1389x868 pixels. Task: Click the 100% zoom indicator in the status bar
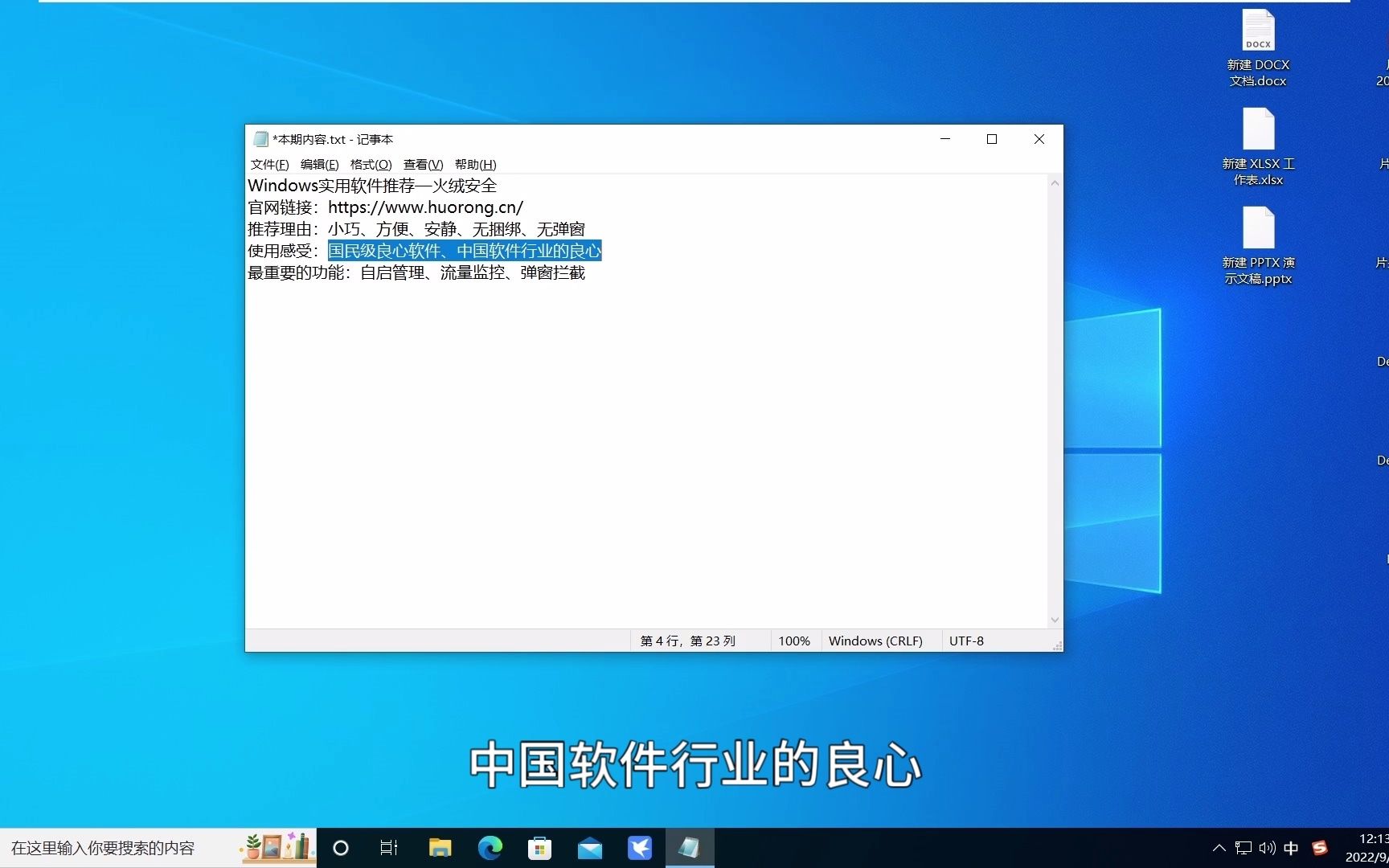793,641
